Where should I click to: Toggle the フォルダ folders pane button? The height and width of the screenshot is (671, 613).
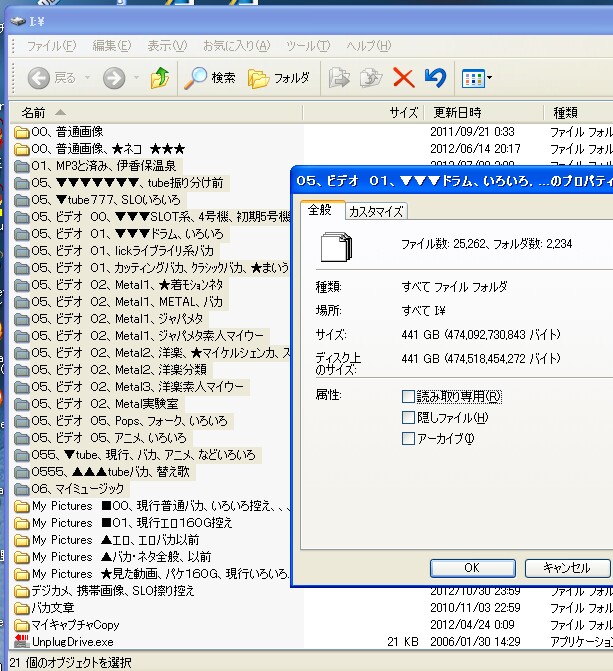(x=279, y=78)
